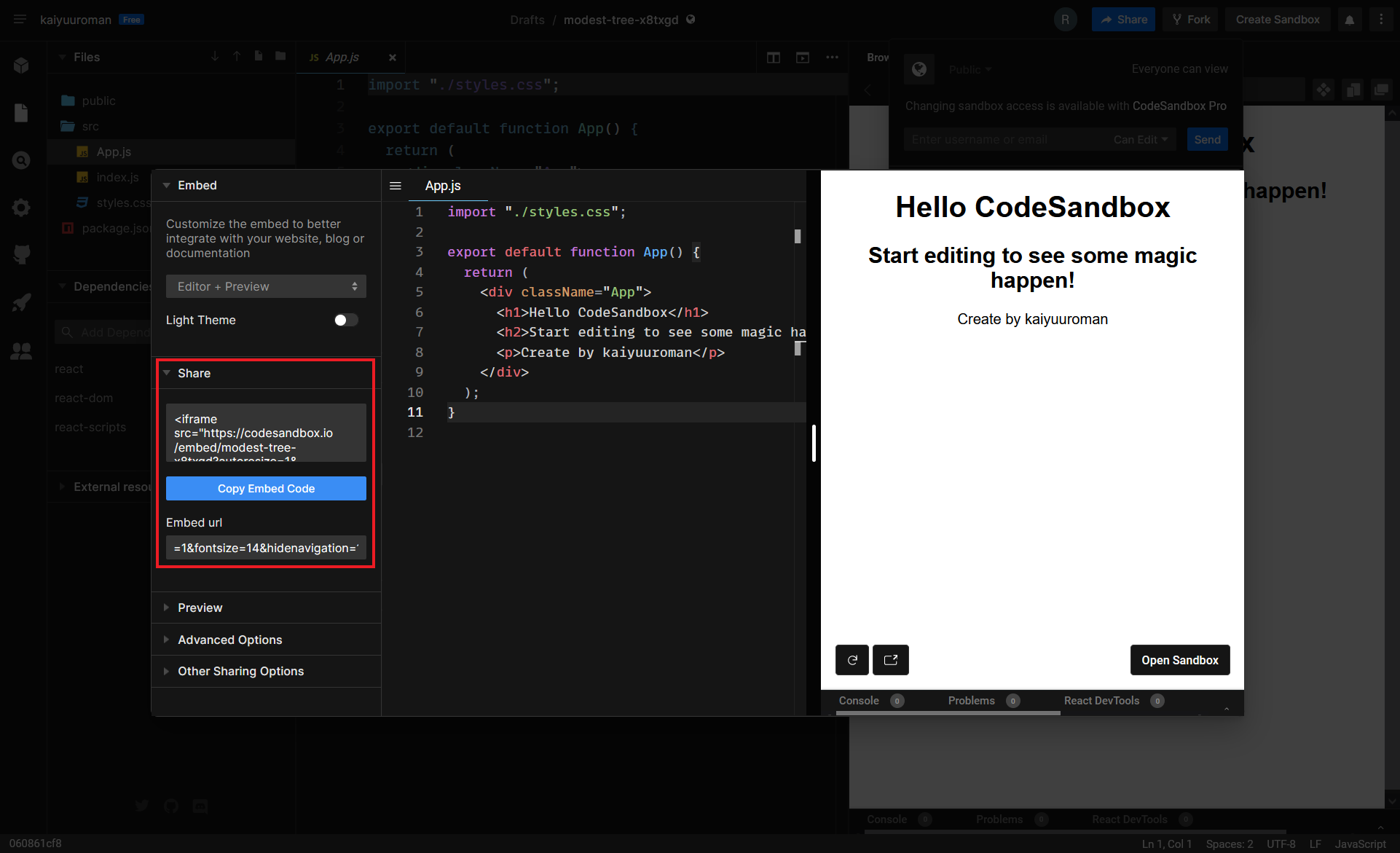The image size is (1400, 853).
Task: Switch to React DevTools tab in embed
Action: [1101, 701]
